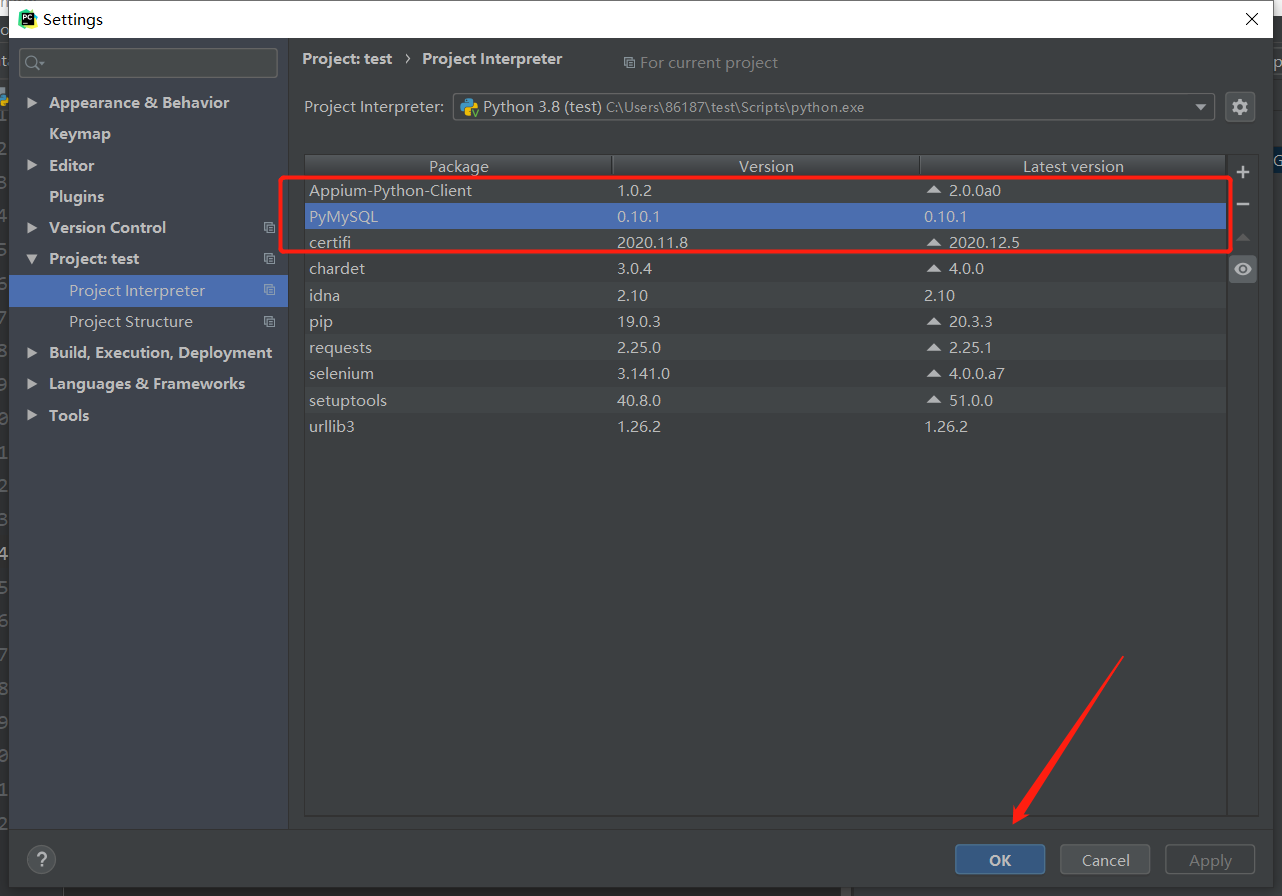This screenshot has width=1282, height=896.
Task: Click upgrade arrow for requests 2.25.1
Action: (x=934, y=348)
